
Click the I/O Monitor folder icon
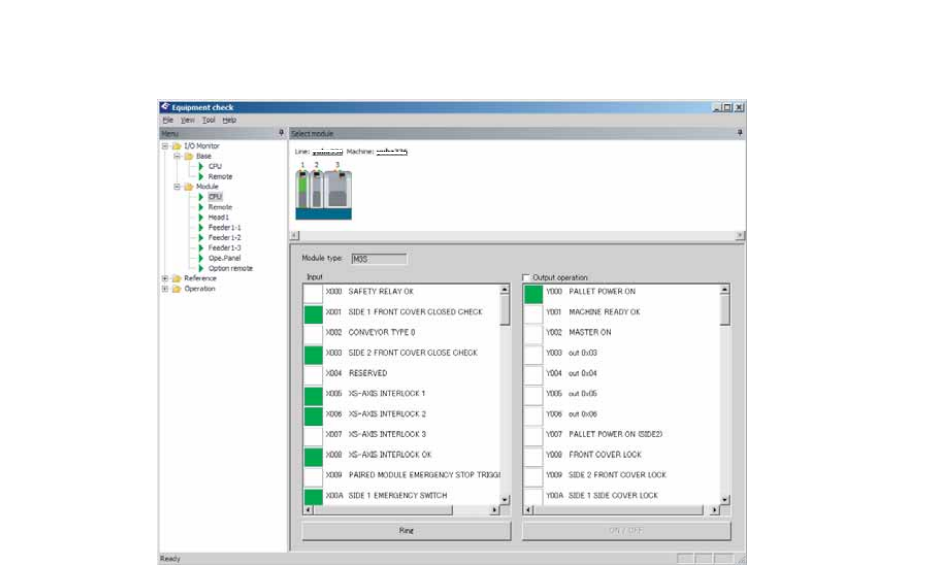tap(177, 146)
